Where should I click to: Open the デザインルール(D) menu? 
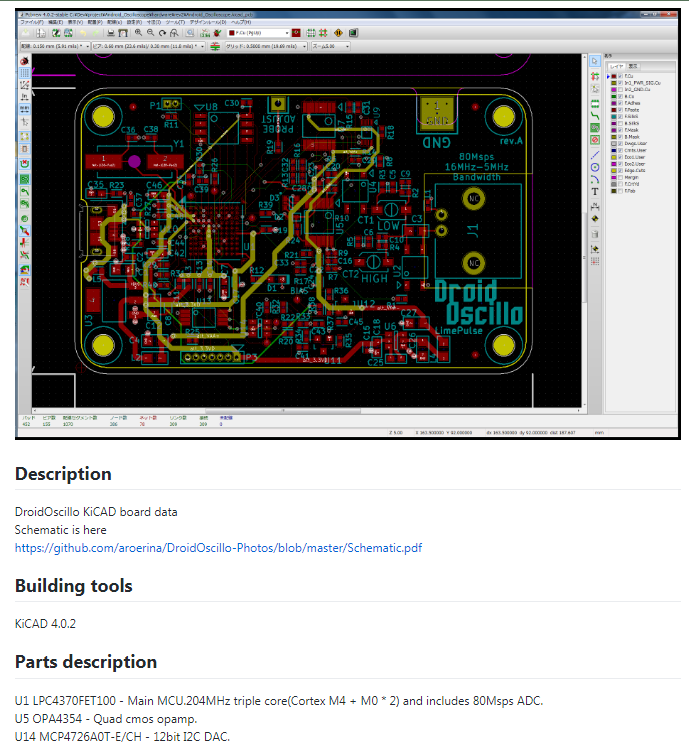(x=208, y=22)
